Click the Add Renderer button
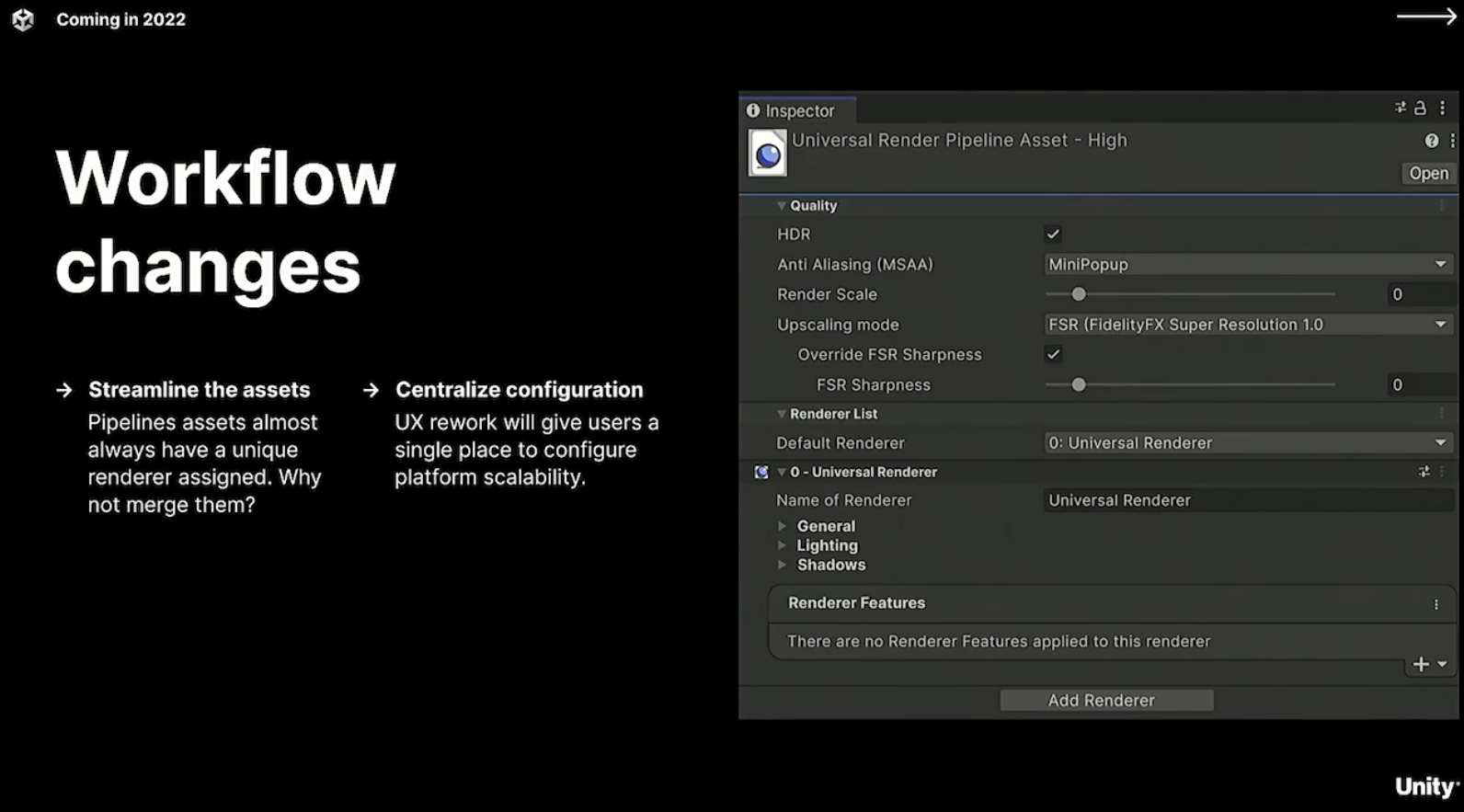This screenshot has width=1464, height=812. [1106, 700]
